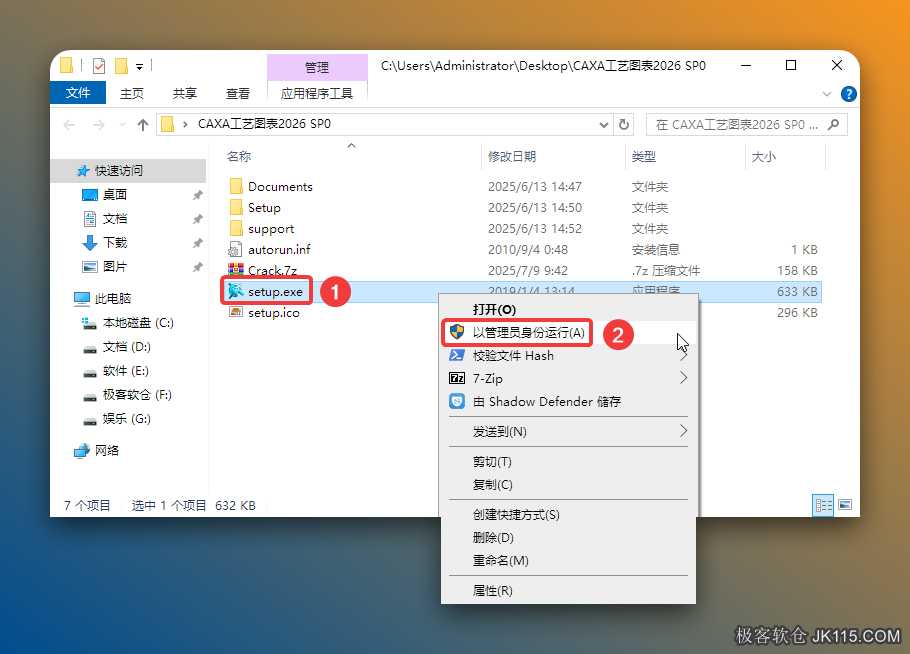Choose 属性(R) in context menu
910x654 pixels.
[x=569, y=590]
